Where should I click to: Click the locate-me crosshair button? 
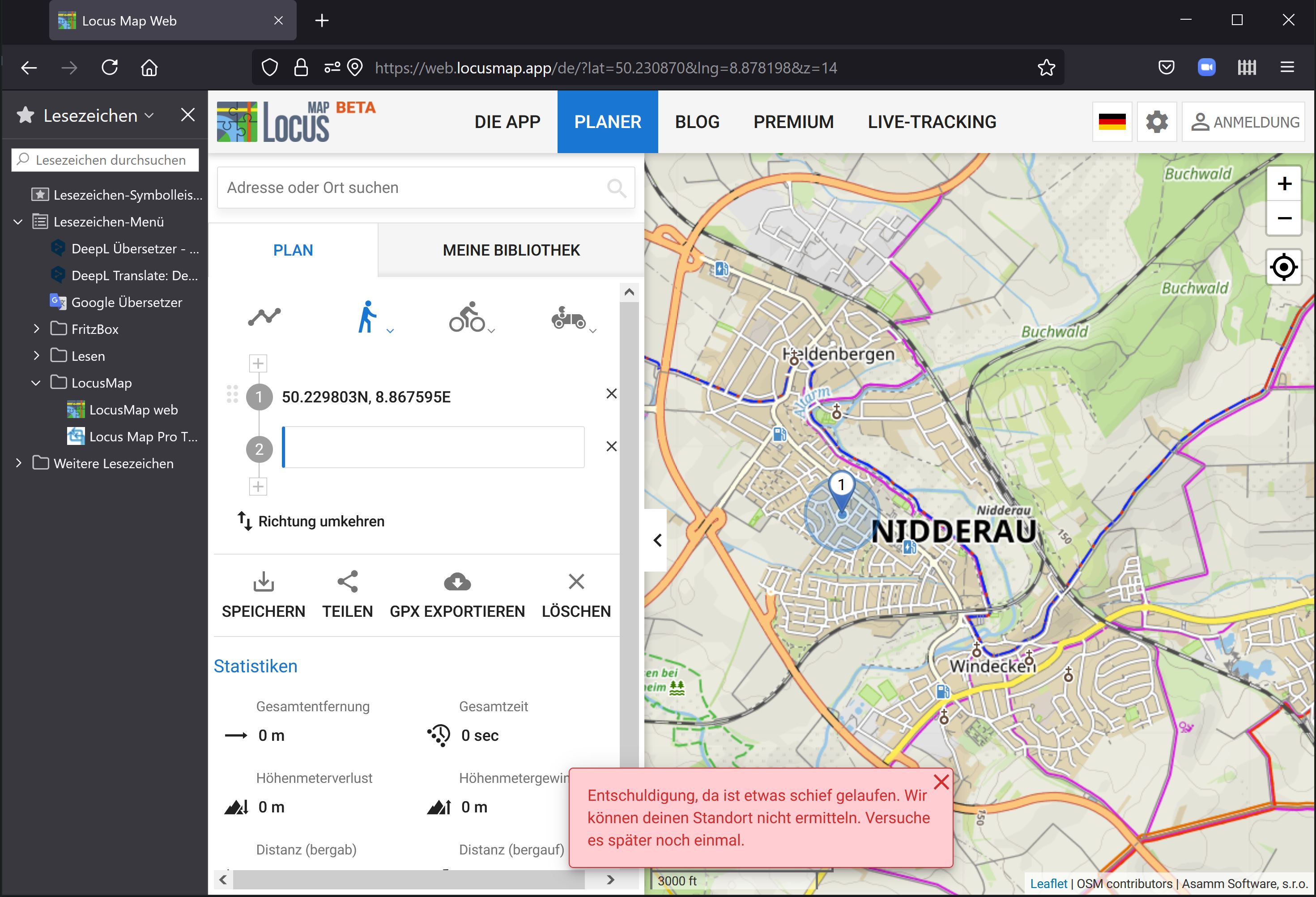(x=1284, y=267)
